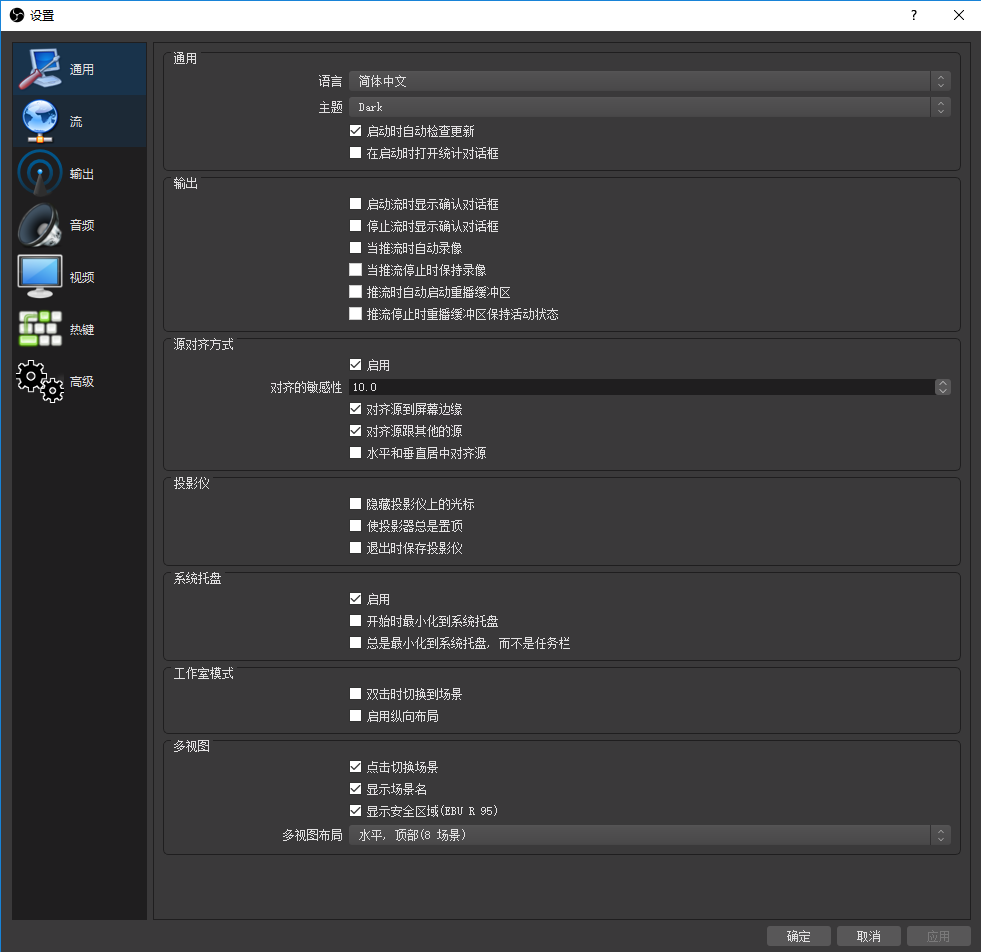Screen dimensions: 981x952
Task: Open the 高级 (Advanced) gears icon
Action: (x=40, y=381)
